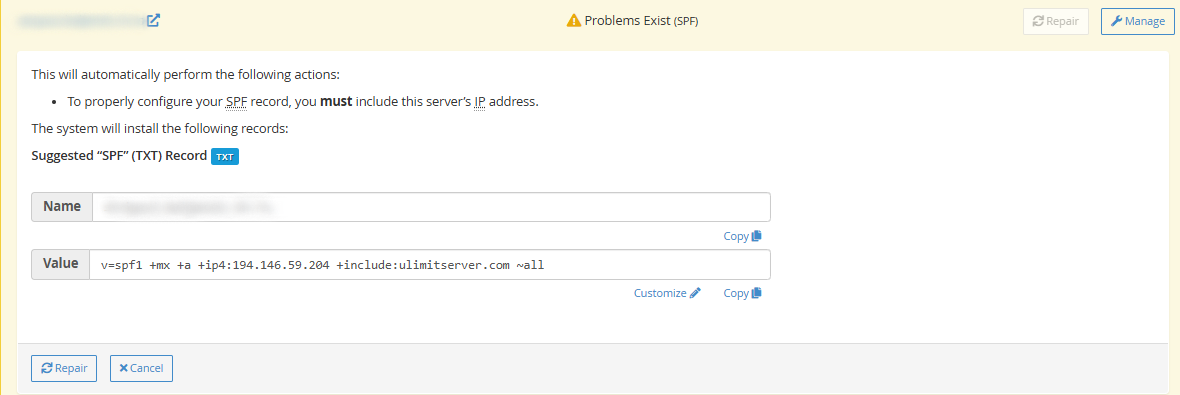Click the copy icon below Value field
The width and height of the screenshot is (1180, 395).
tap(756, 293)
